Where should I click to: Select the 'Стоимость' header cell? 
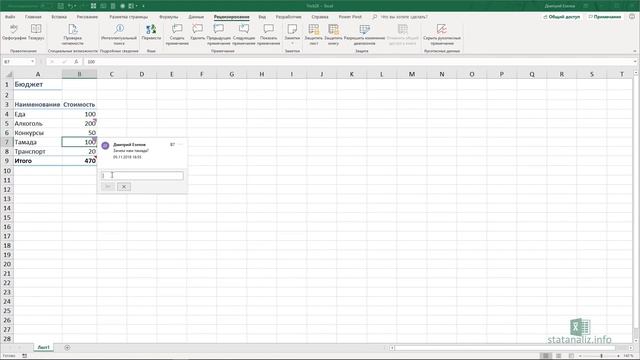point(79,104)
